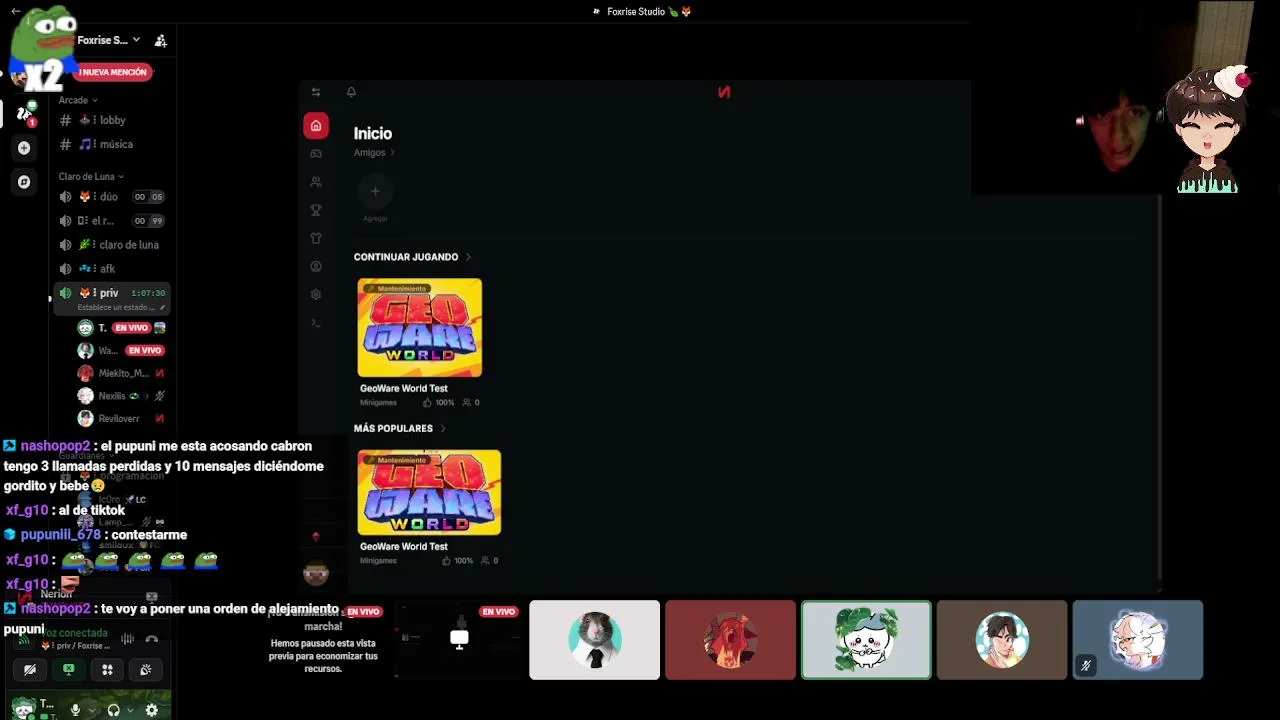Open the EN VIVO screen-share tile with monitor icon
Viewport: 1280px width, 720px height.
pyautogui.click(x=459, y=640)
